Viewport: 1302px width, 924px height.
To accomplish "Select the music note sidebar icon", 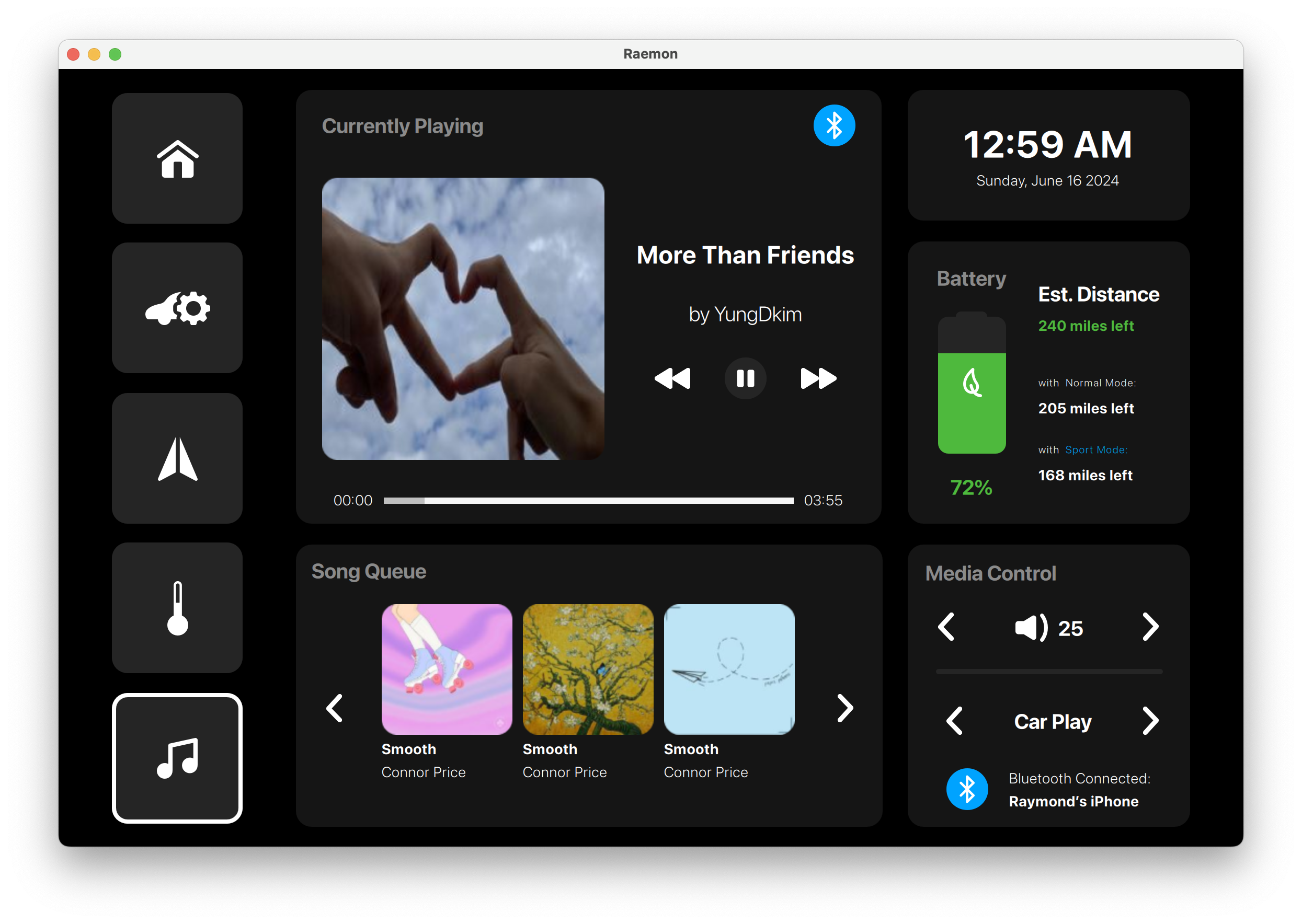I will click(177, 758).
